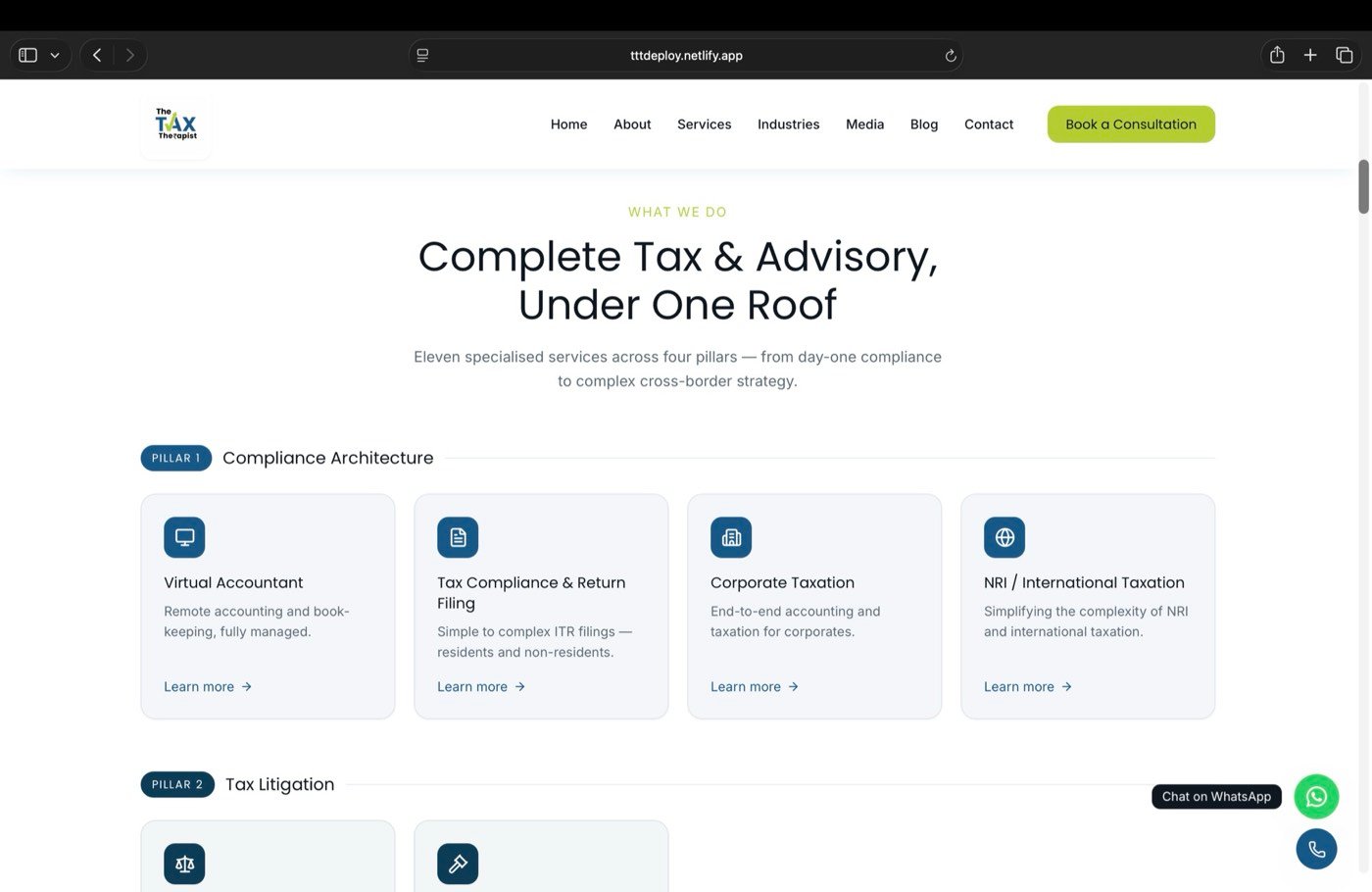The image size is (1372, 892).
Task: Click the Complete Tax & Advisory heading
Action: click(677, 280)
